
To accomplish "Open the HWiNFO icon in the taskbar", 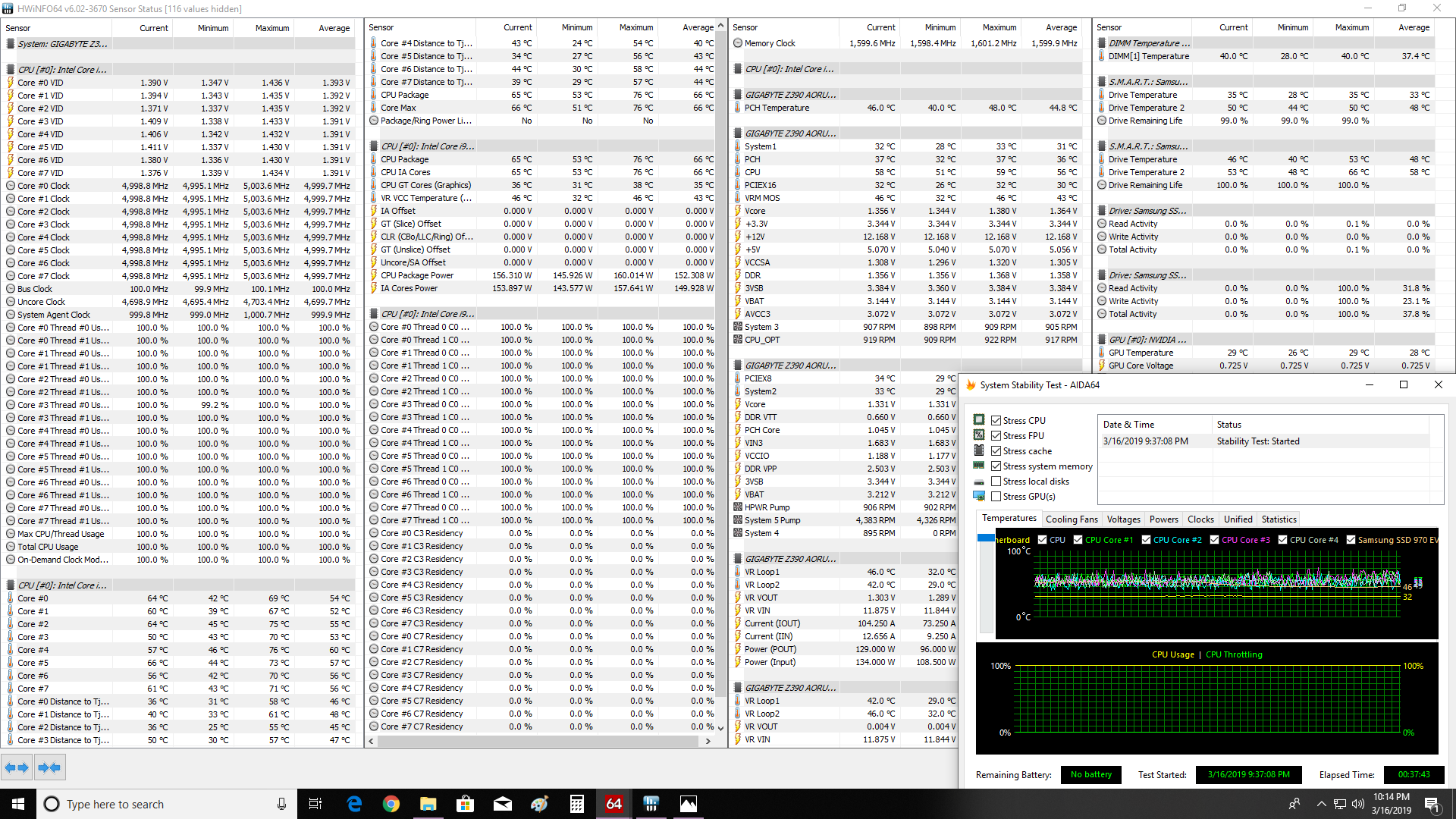I will [651, 804].
